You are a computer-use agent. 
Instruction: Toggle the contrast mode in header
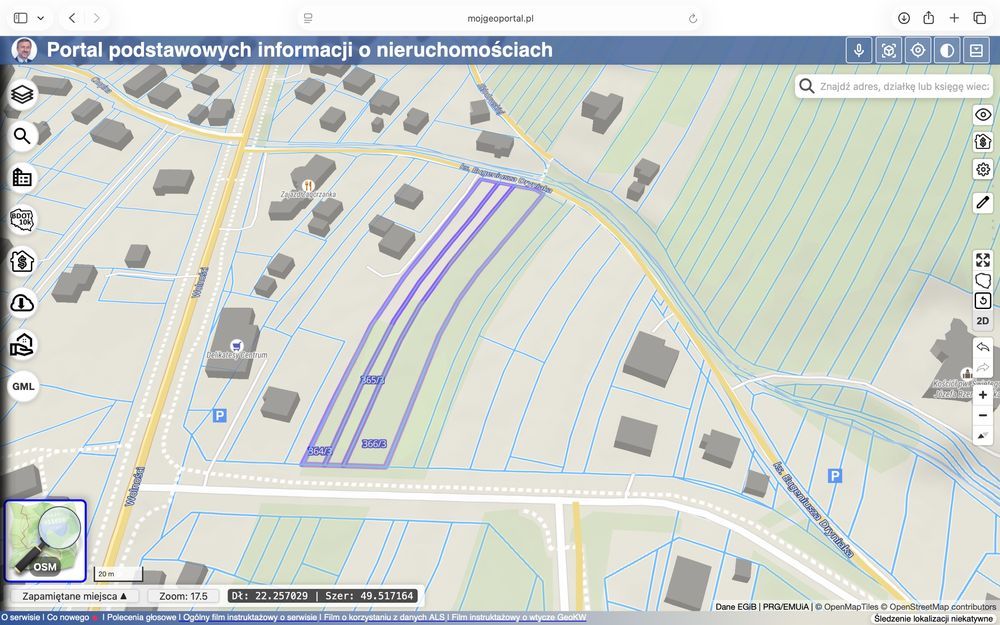947,50
